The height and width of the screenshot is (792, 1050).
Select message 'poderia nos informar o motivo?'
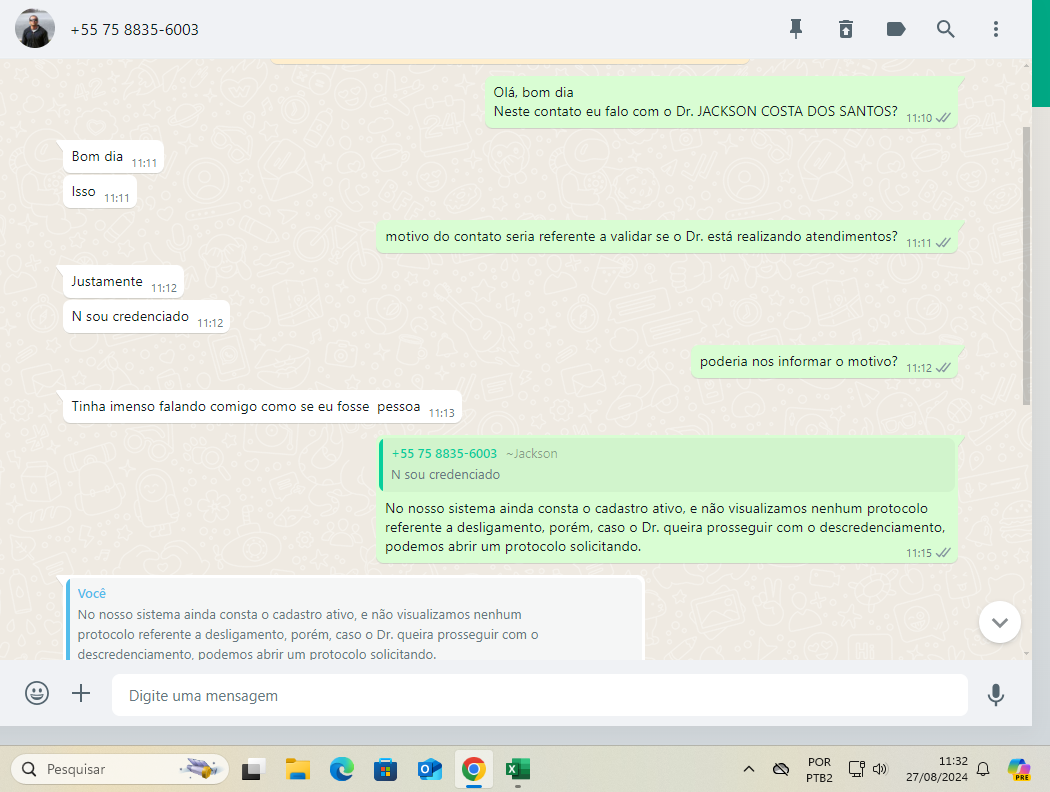[824, 362]
